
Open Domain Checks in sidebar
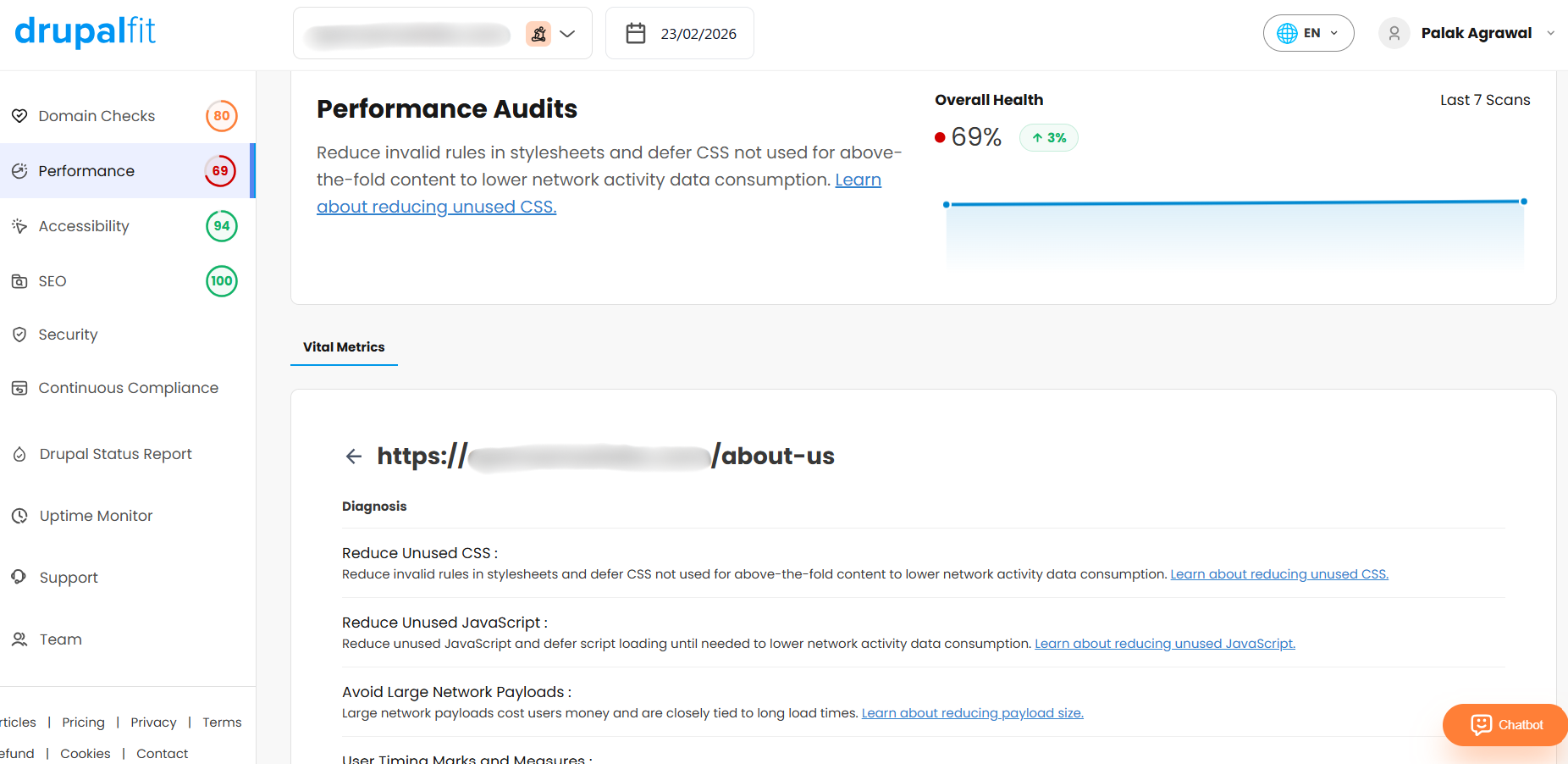pyautogui.click(x=97, y=116)
